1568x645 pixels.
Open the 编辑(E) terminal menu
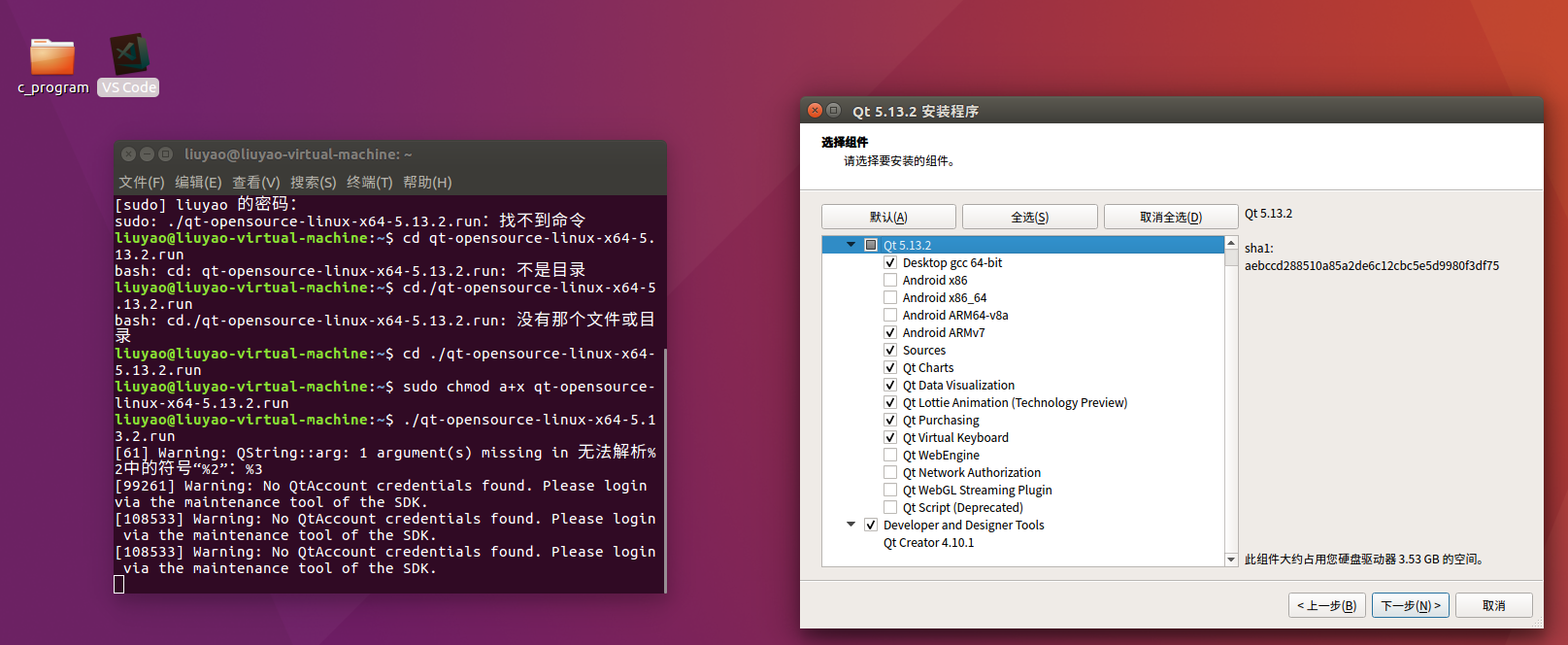(x=198, y=183)
